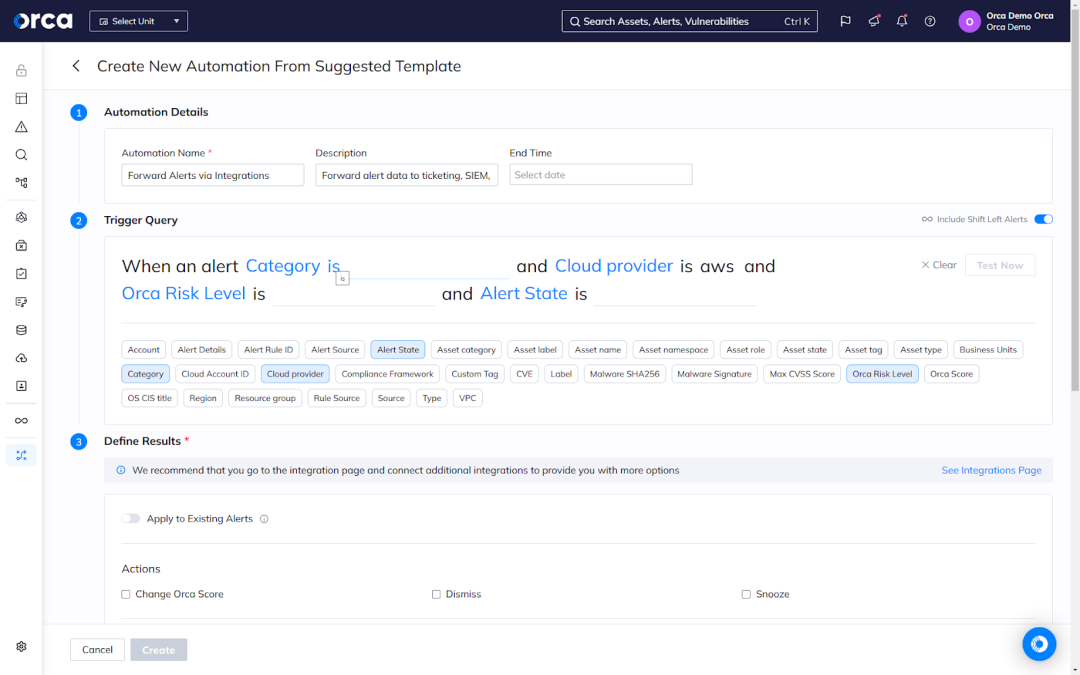
Task: Open the hexagon gear sidebar icon
Action: pos(21,218)
